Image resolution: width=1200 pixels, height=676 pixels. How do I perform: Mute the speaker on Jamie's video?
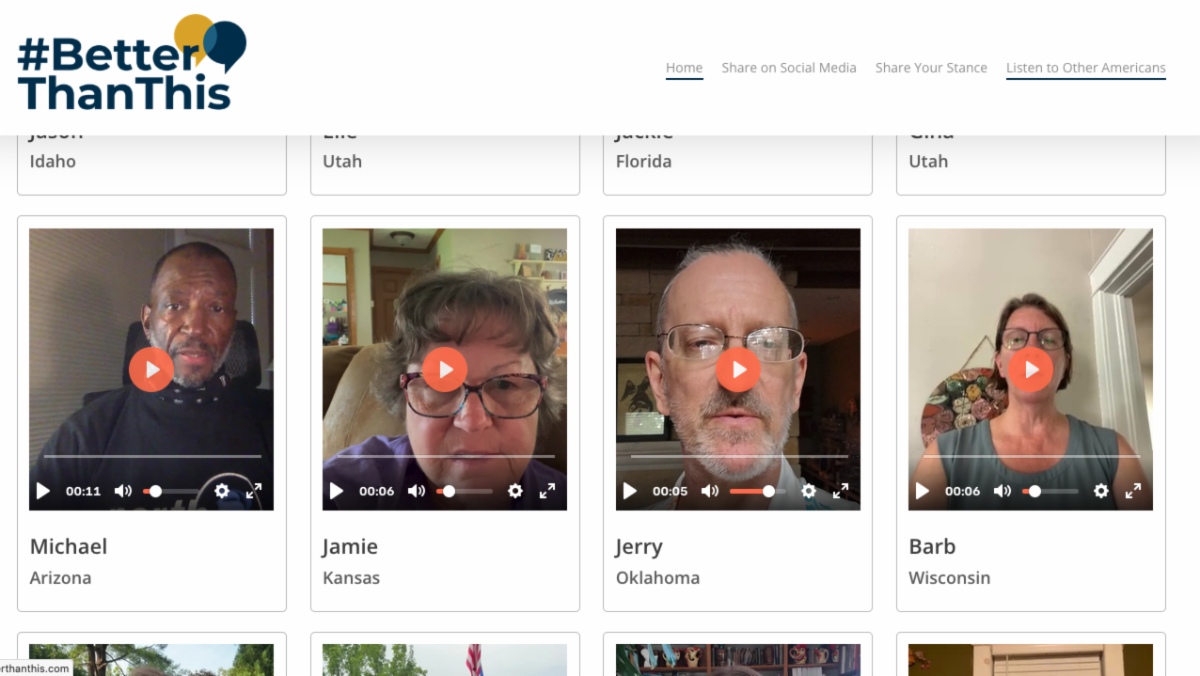point(416,491)
